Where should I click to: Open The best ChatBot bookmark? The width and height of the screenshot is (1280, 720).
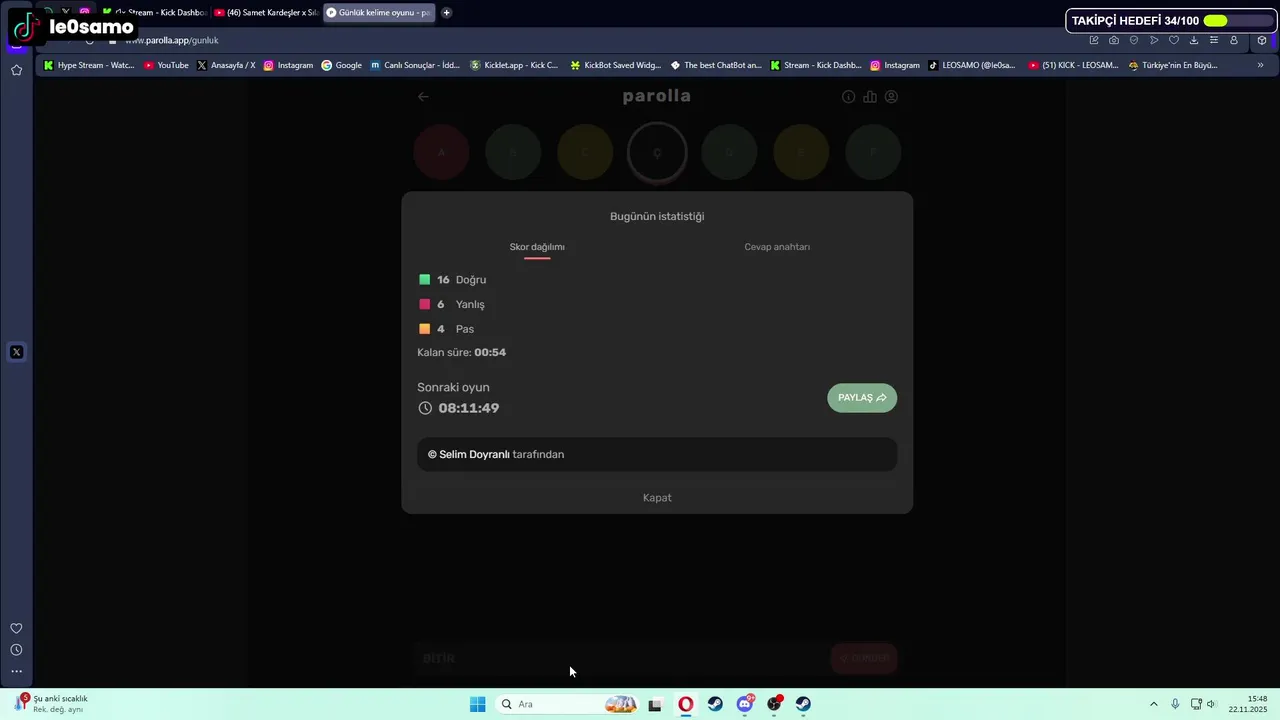coord(716,65)
